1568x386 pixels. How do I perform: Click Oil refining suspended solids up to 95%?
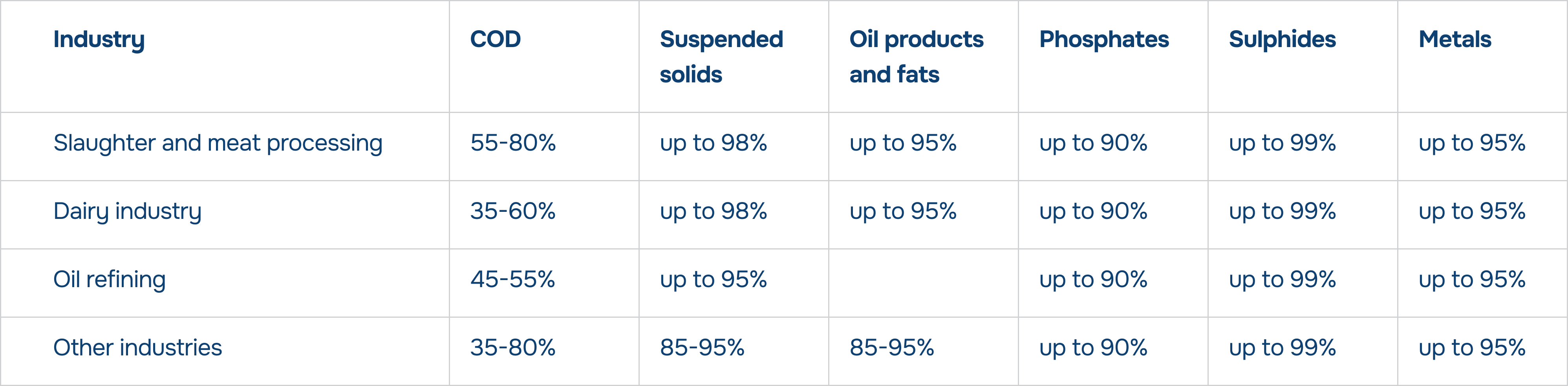coord(713,280)
